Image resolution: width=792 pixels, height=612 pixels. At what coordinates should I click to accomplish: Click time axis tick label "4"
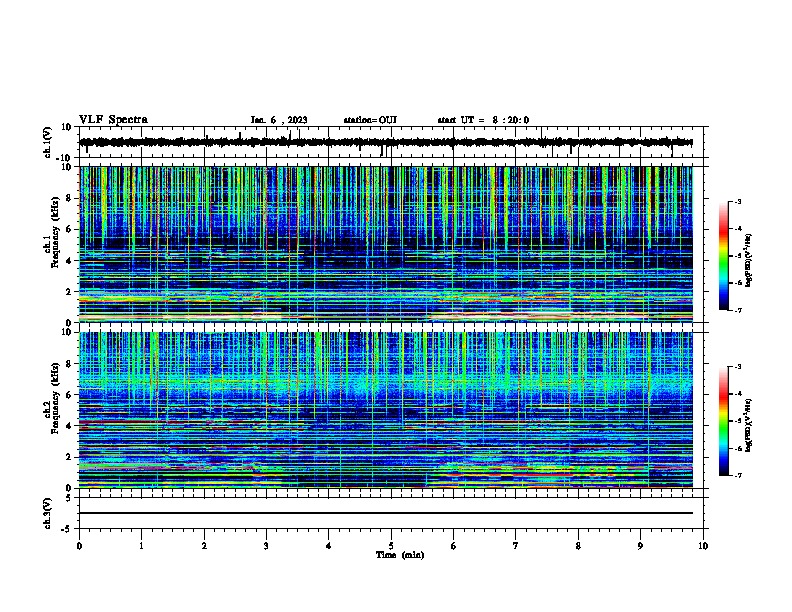[329, 546]
